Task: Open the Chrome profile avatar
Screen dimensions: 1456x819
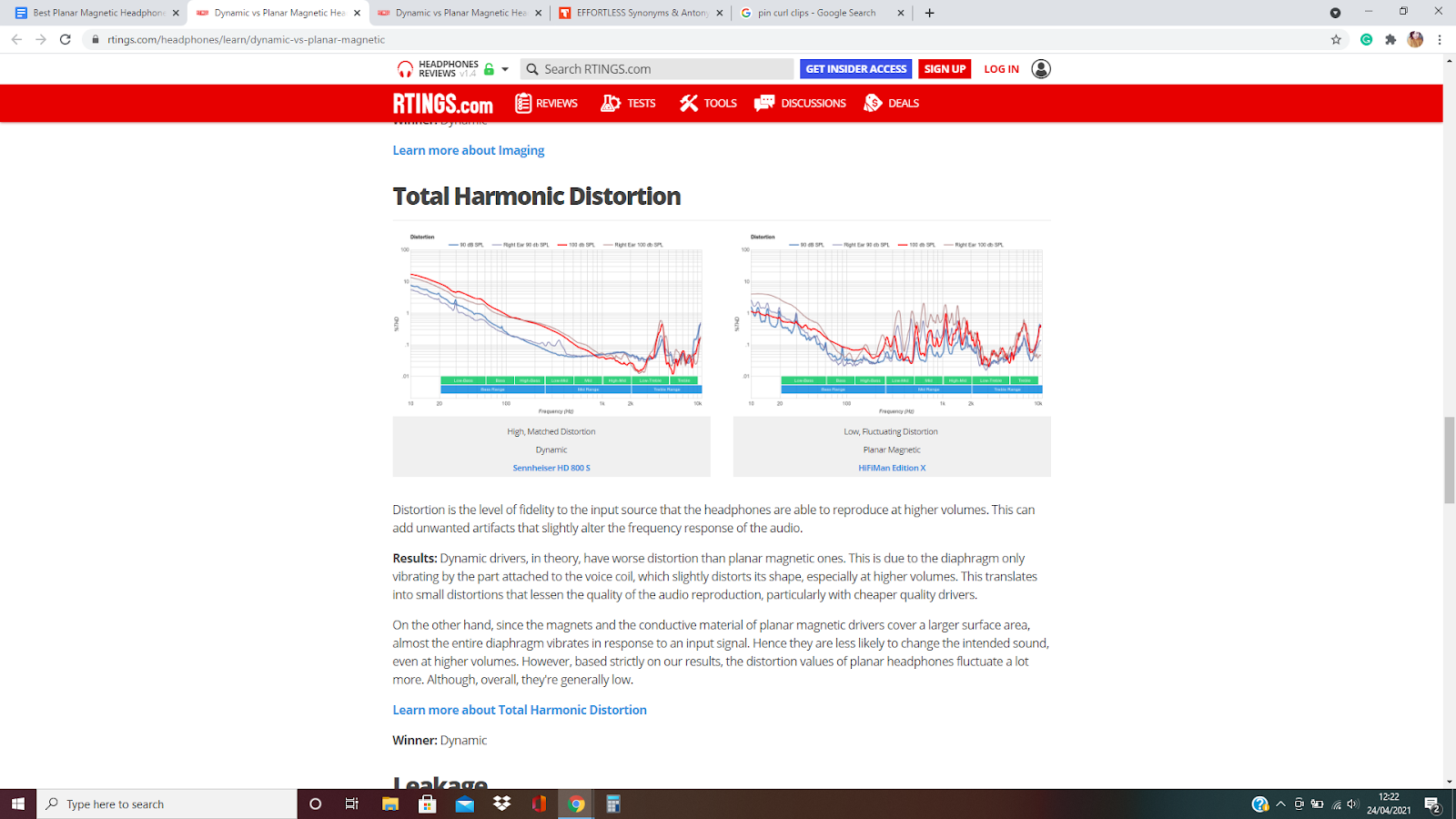Action: pos(1415,39)
